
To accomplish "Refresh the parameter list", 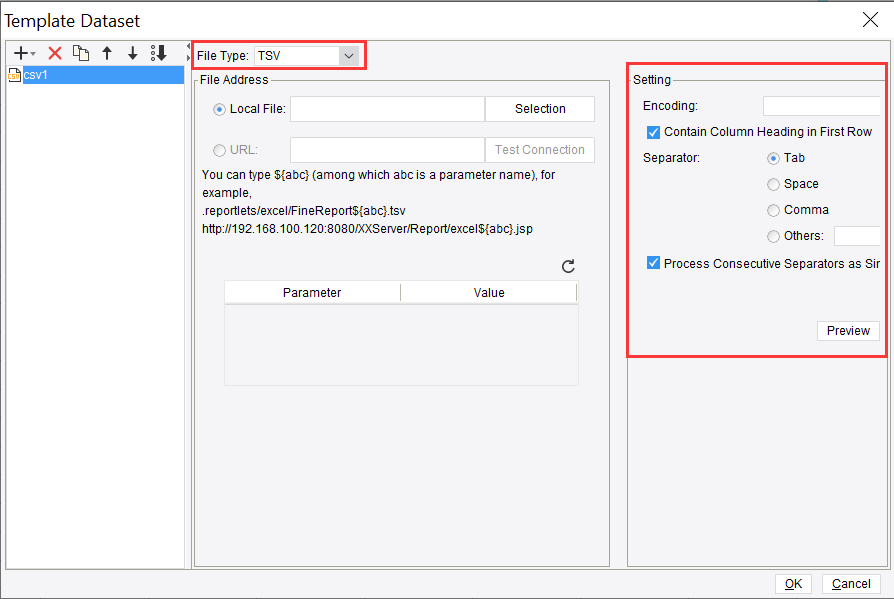I will coord(568,266).
